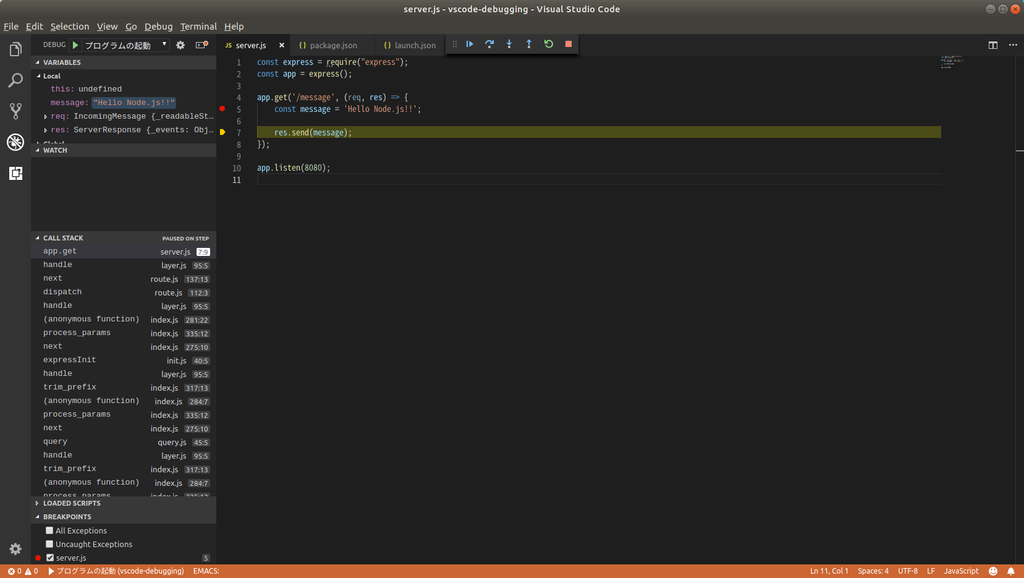Open notifications bell in status bar
The width and height of the screenshot is (1024, 578).
(1011, 571)
